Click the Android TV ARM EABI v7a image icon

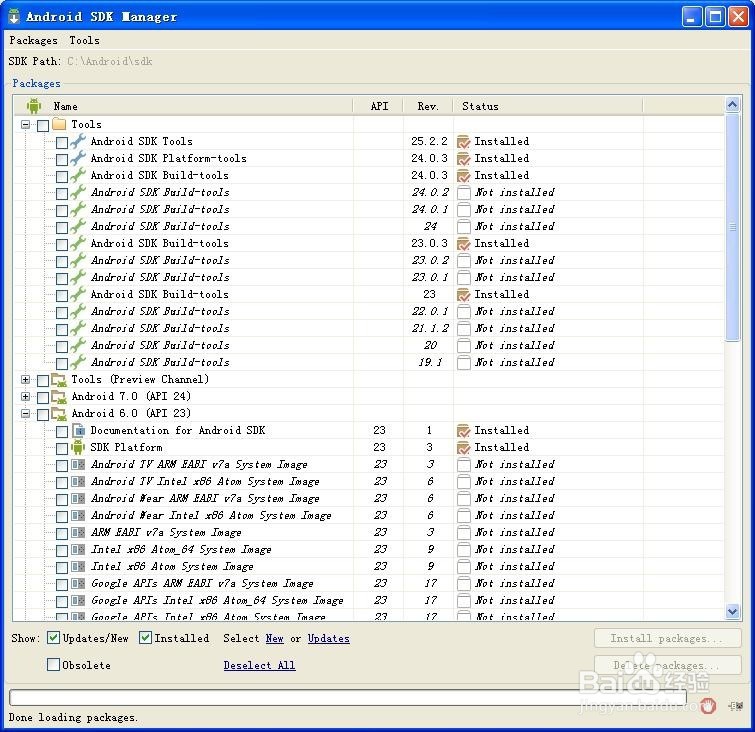[x=78, y=465]
